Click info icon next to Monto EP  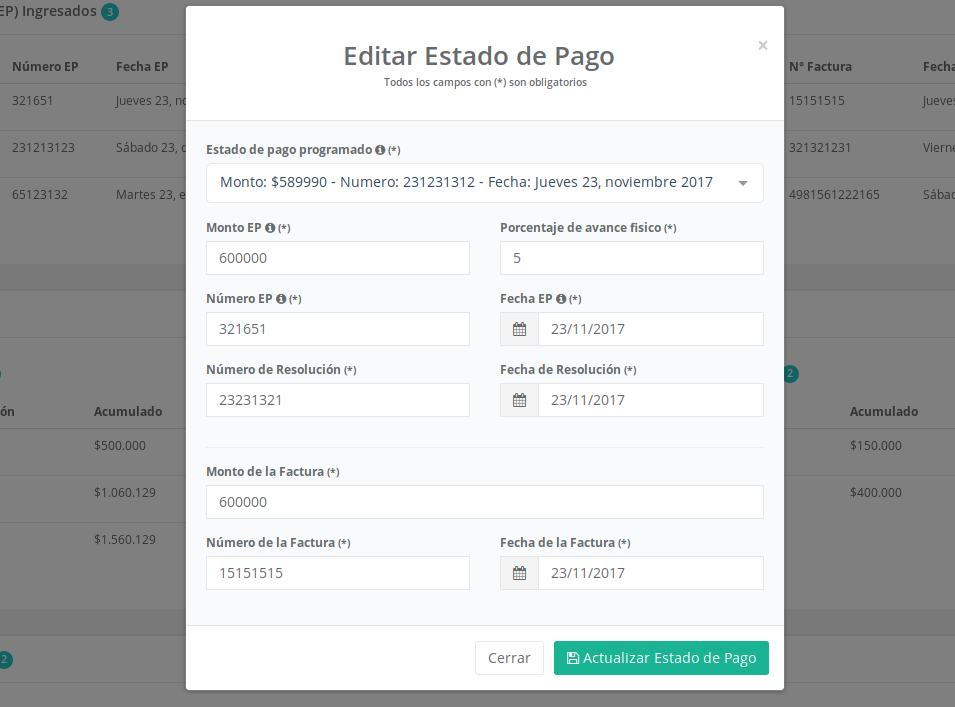(x=270, y=228)
